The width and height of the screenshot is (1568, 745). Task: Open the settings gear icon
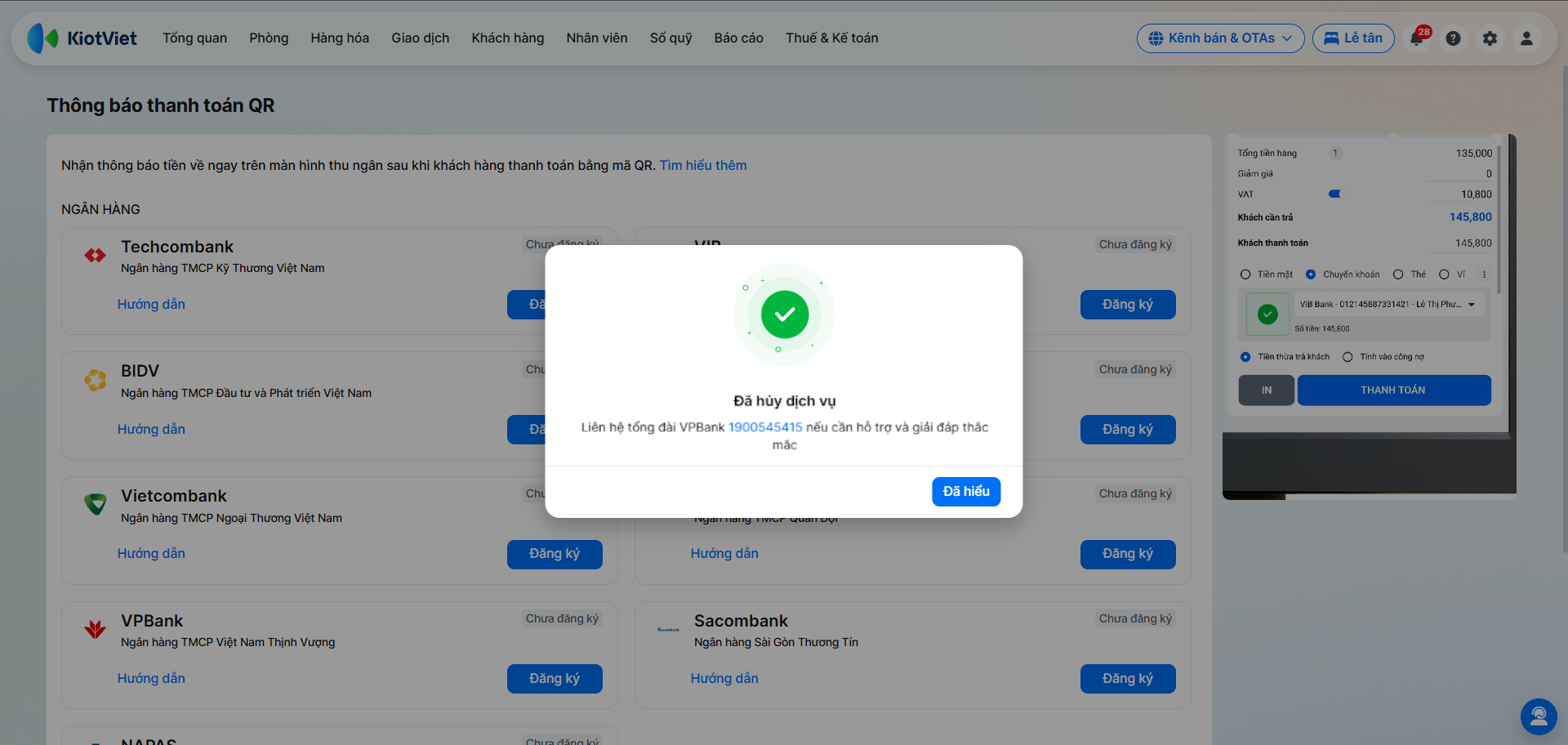(x=1490, y=38)
